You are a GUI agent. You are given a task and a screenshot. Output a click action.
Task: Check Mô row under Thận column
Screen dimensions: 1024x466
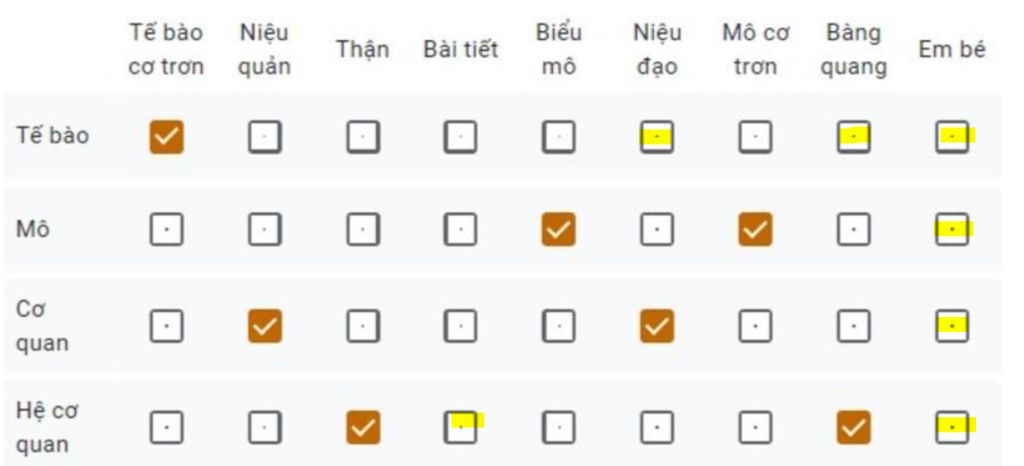tap(363, 231)
